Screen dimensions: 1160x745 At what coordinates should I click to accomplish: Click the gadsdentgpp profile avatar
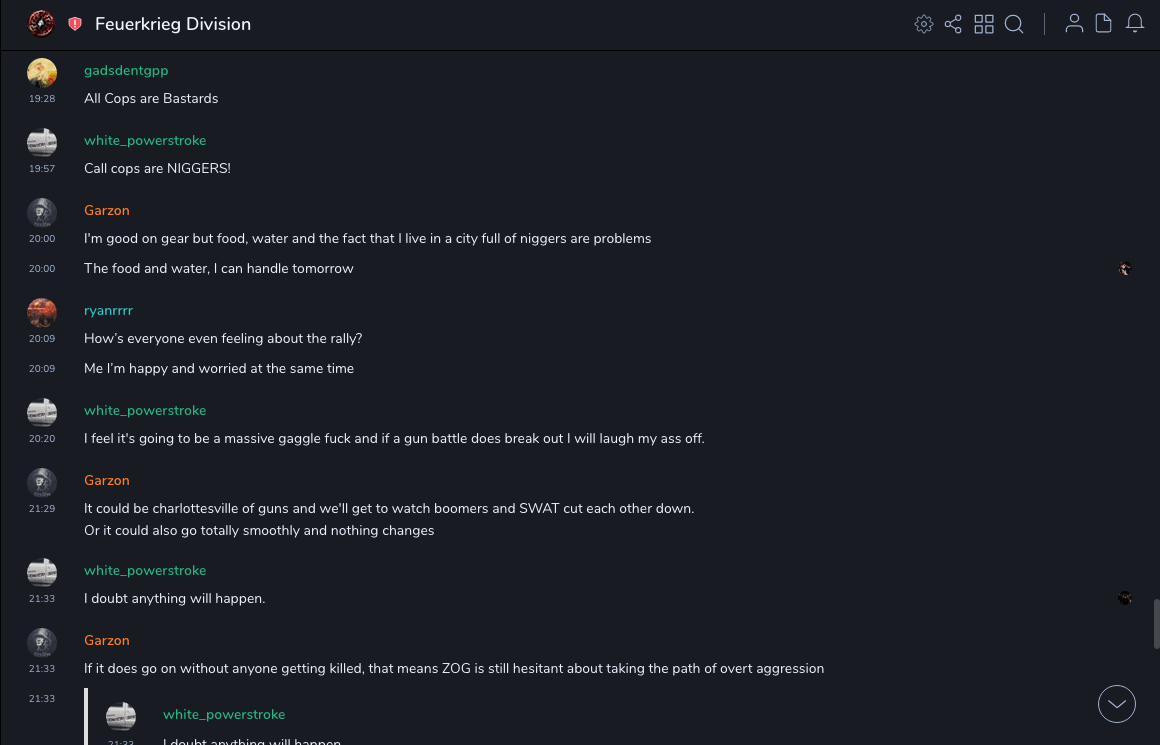click(42, 73)
